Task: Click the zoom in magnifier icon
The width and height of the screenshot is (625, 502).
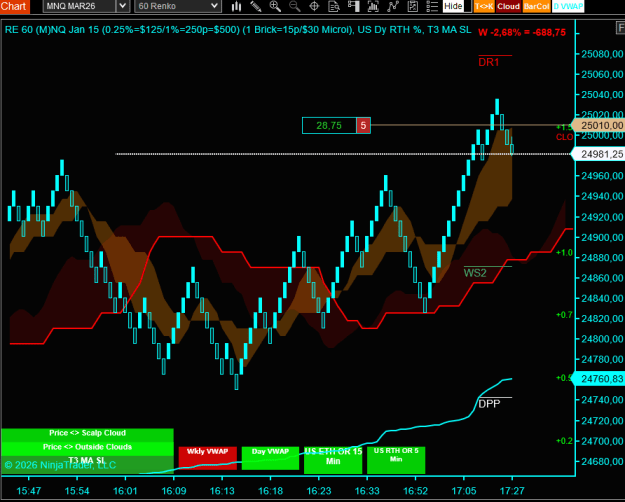Action: [275, 6]
